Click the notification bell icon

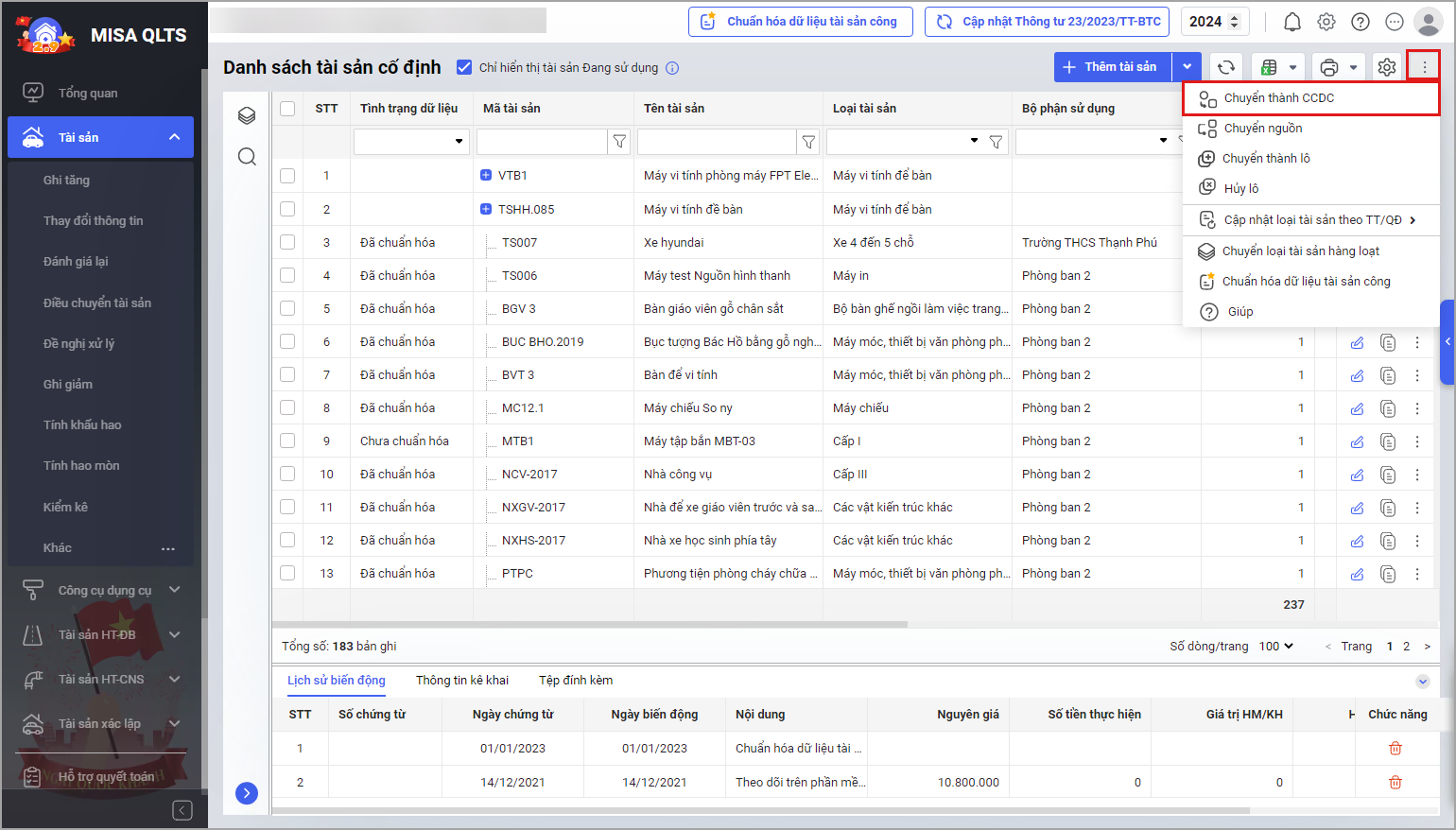(1291, 22)
